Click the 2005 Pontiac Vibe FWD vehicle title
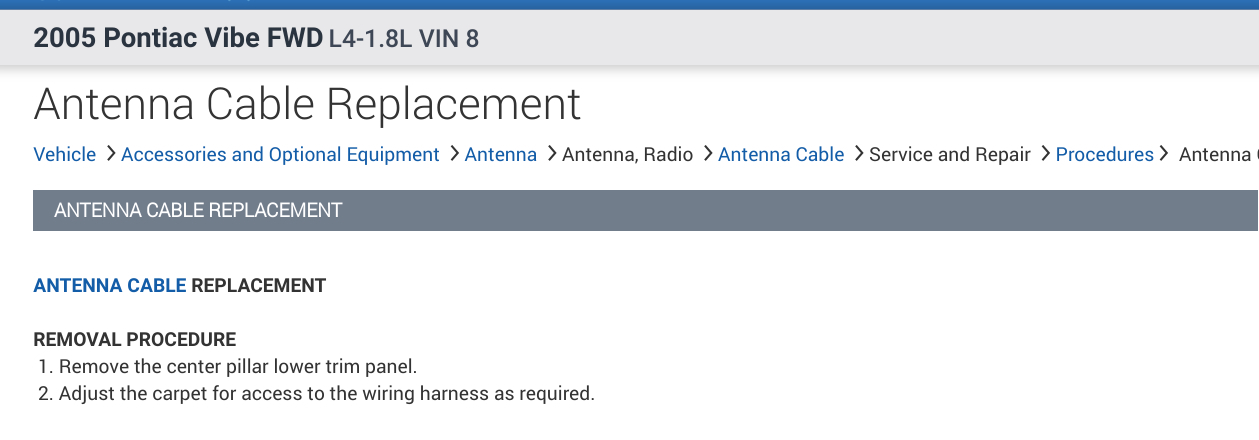This screenshot has height=440, width=1259. [x=177, y=40]
